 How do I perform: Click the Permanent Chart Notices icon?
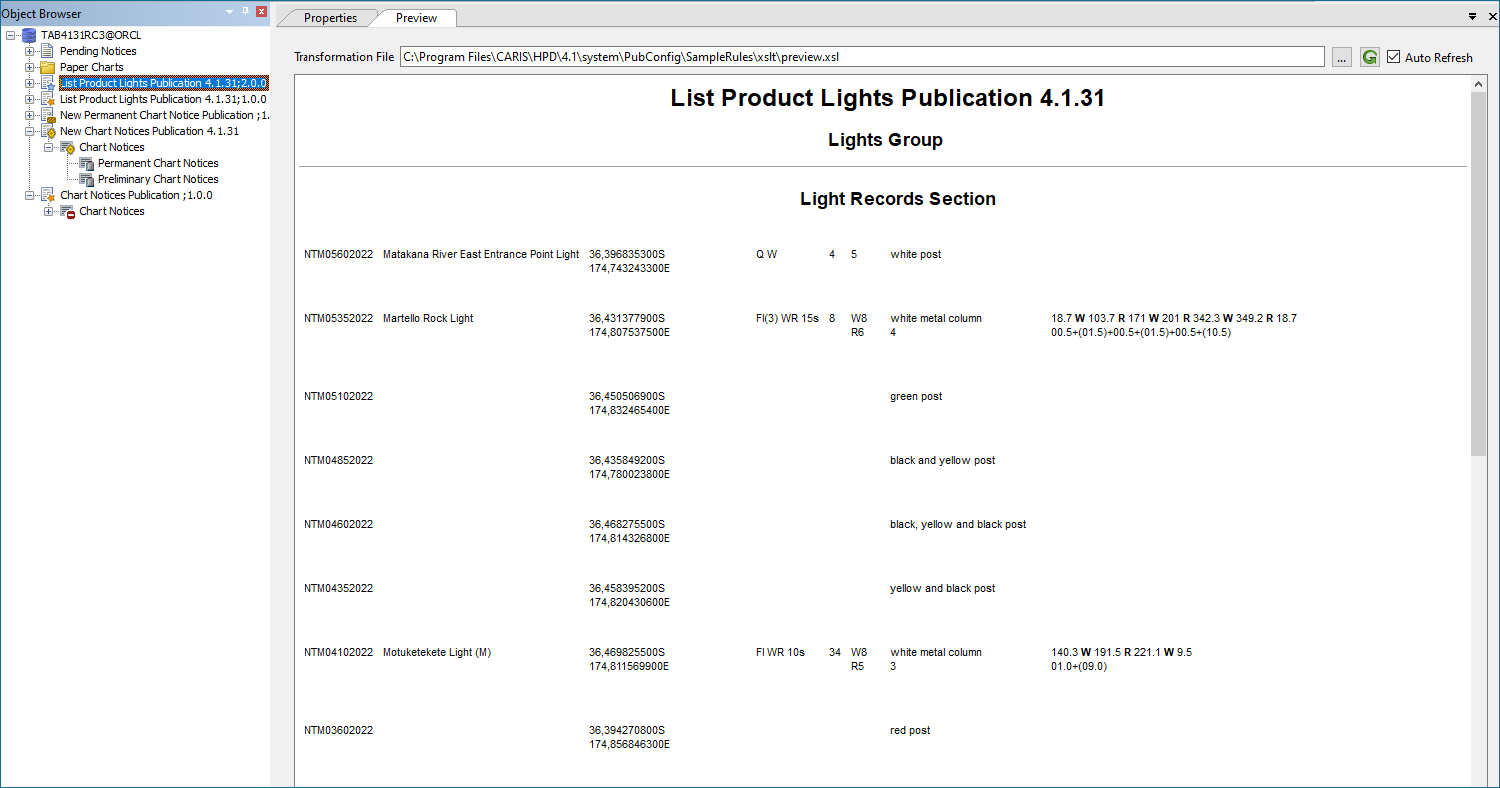[x=86, y=163]
